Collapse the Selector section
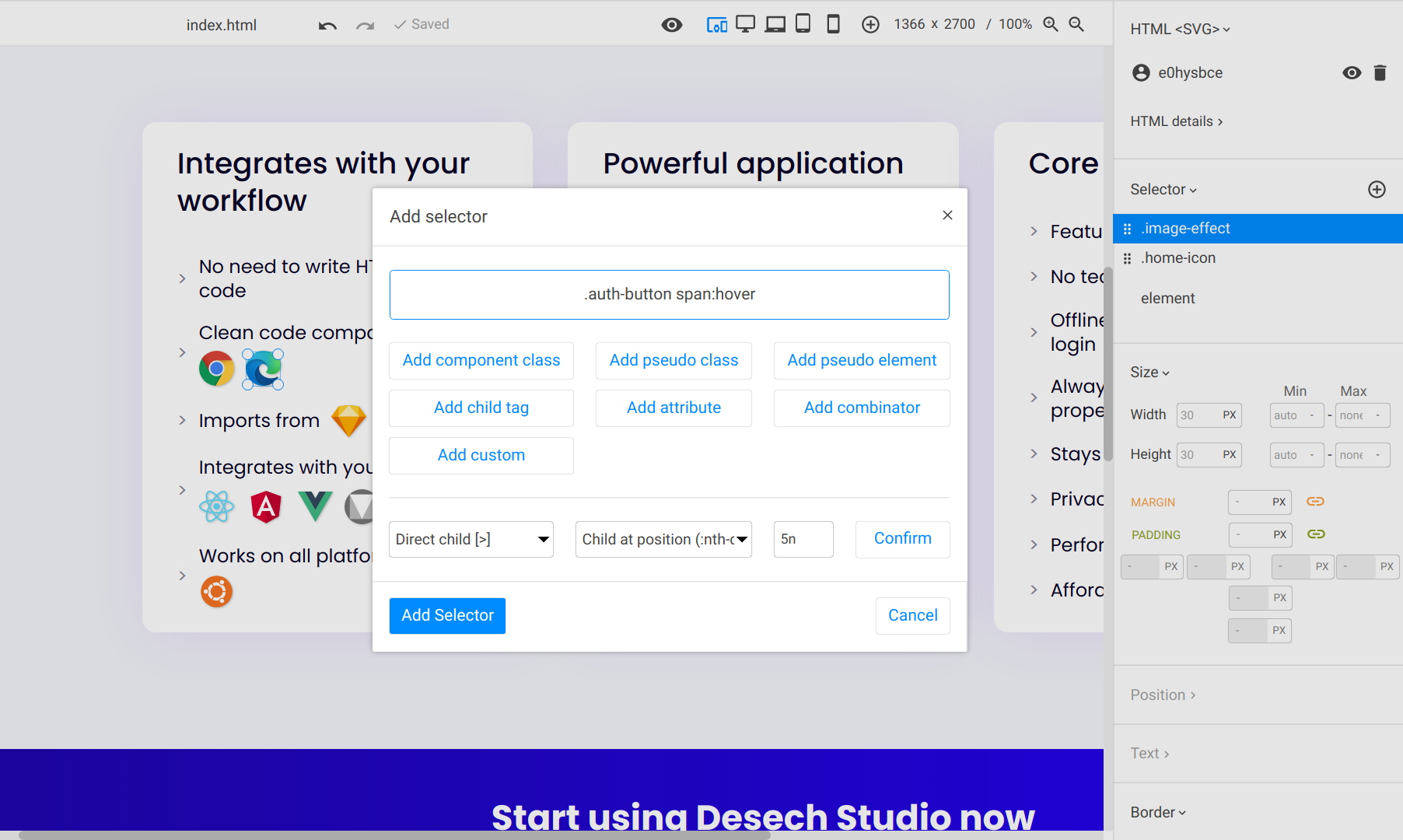Screen dimensions: 1403x840 [x=1163, y=190]
